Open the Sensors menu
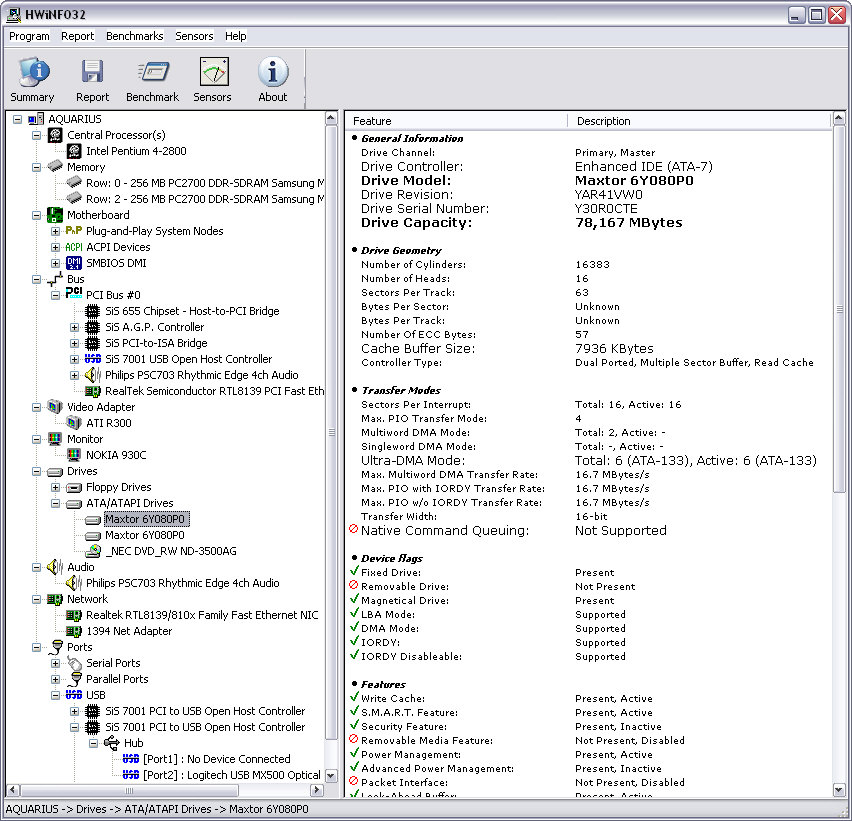Image resolution: width=852 pixels, height=821 pixels. coord(194,36)
